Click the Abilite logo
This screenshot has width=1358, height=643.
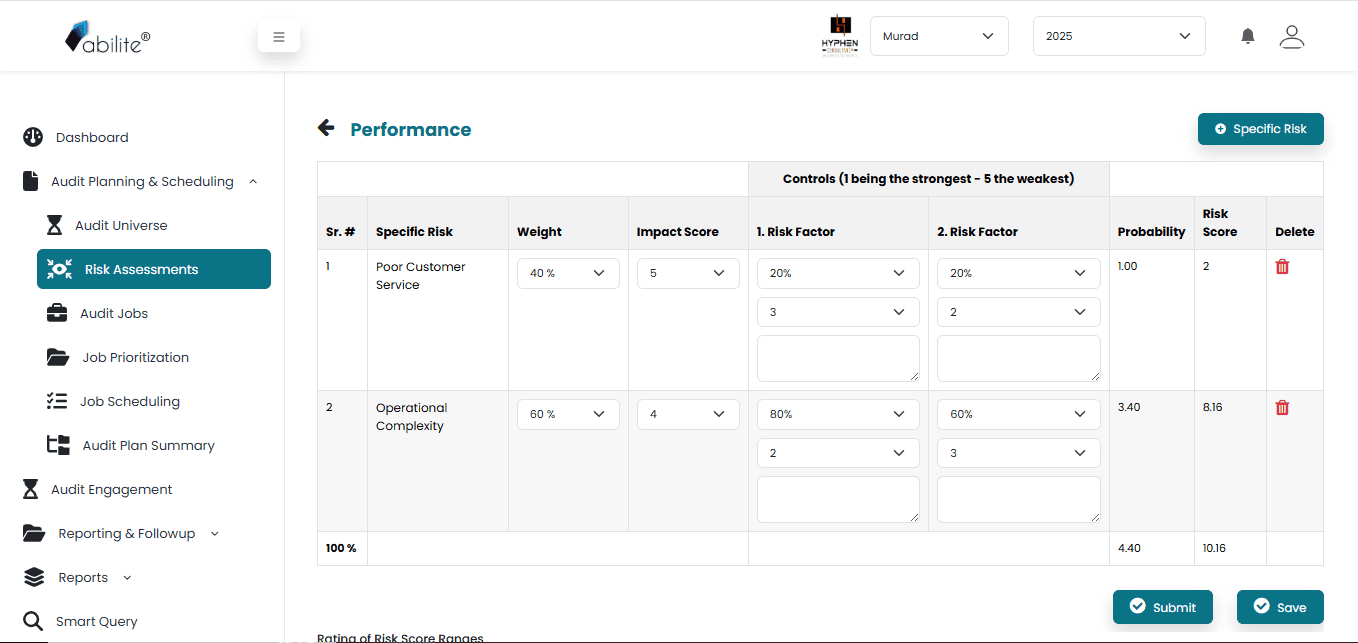(x=107, y=37)
